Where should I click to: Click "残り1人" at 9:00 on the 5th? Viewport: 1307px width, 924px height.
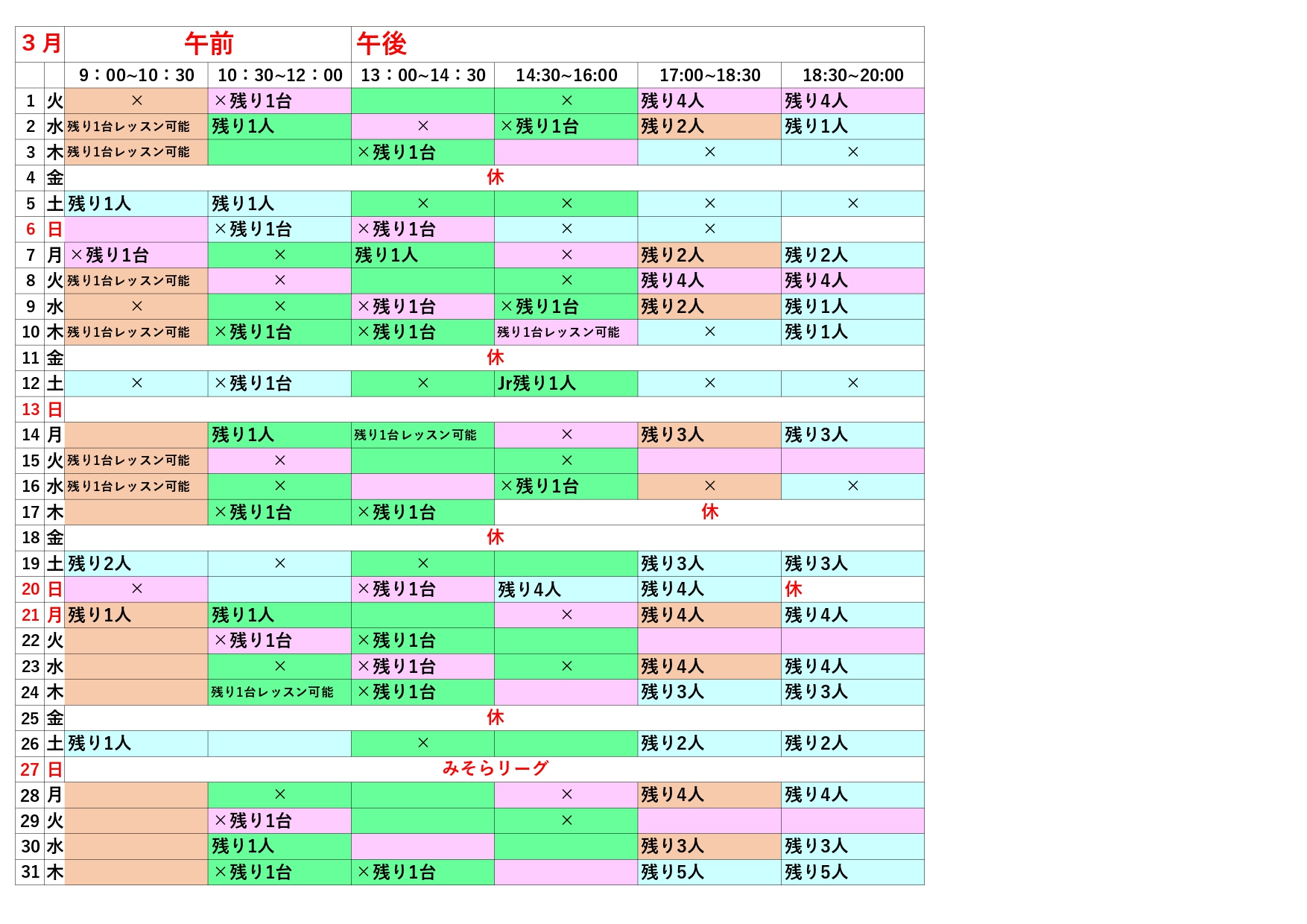pos(99,203)
